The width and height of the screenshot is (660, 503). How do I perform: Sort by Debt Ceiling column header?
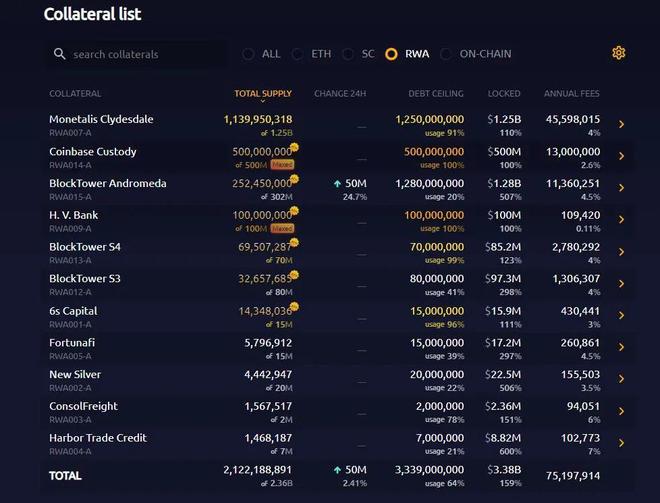coord(436,93)
